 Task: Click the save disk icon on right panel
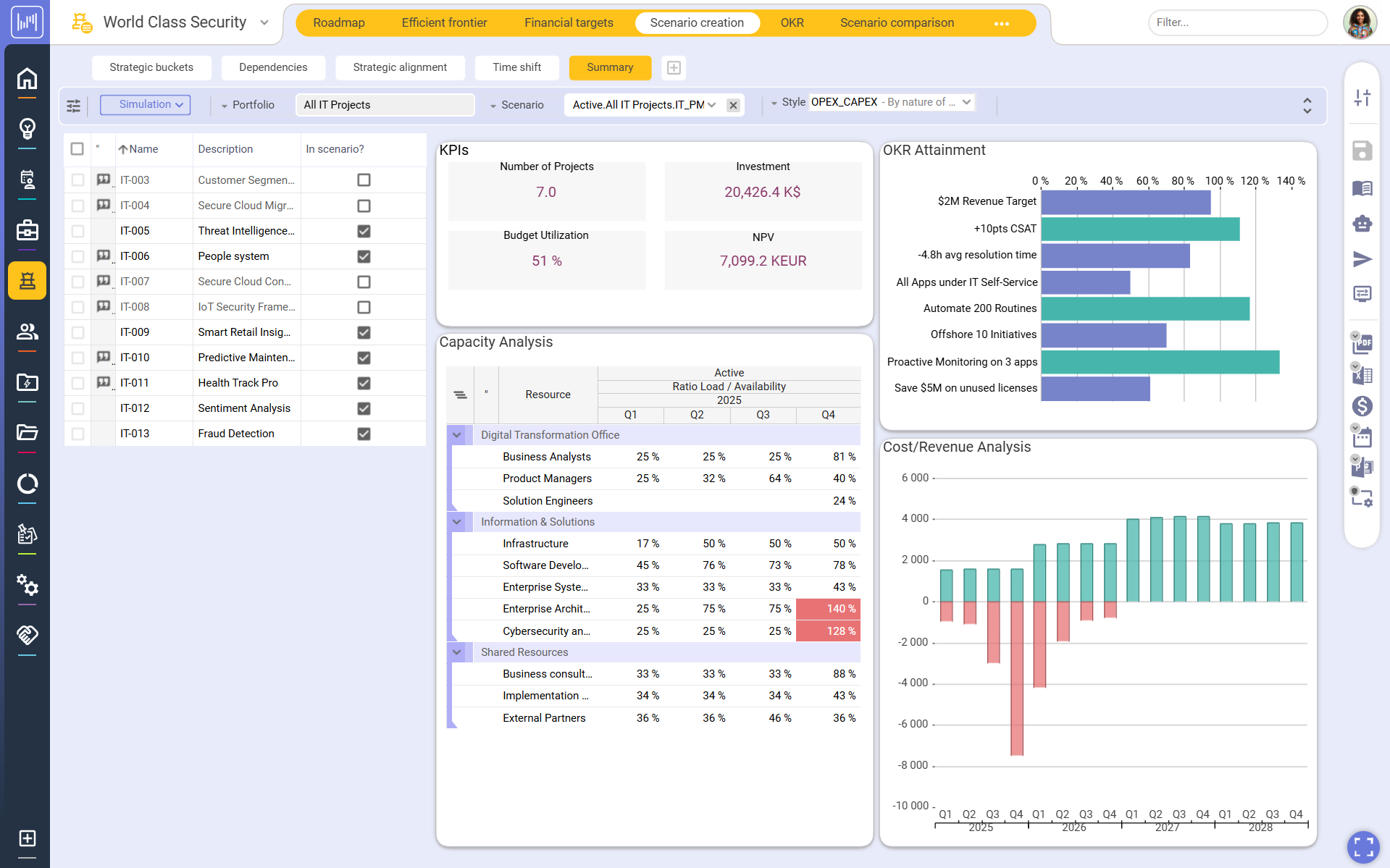pos(1362,151)
